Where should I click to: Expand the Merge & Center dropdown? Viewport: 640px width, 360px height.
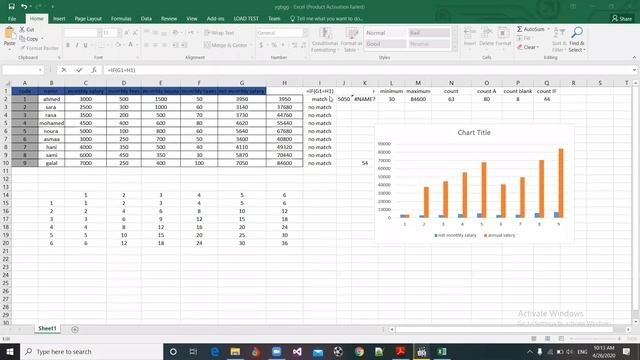251,45
